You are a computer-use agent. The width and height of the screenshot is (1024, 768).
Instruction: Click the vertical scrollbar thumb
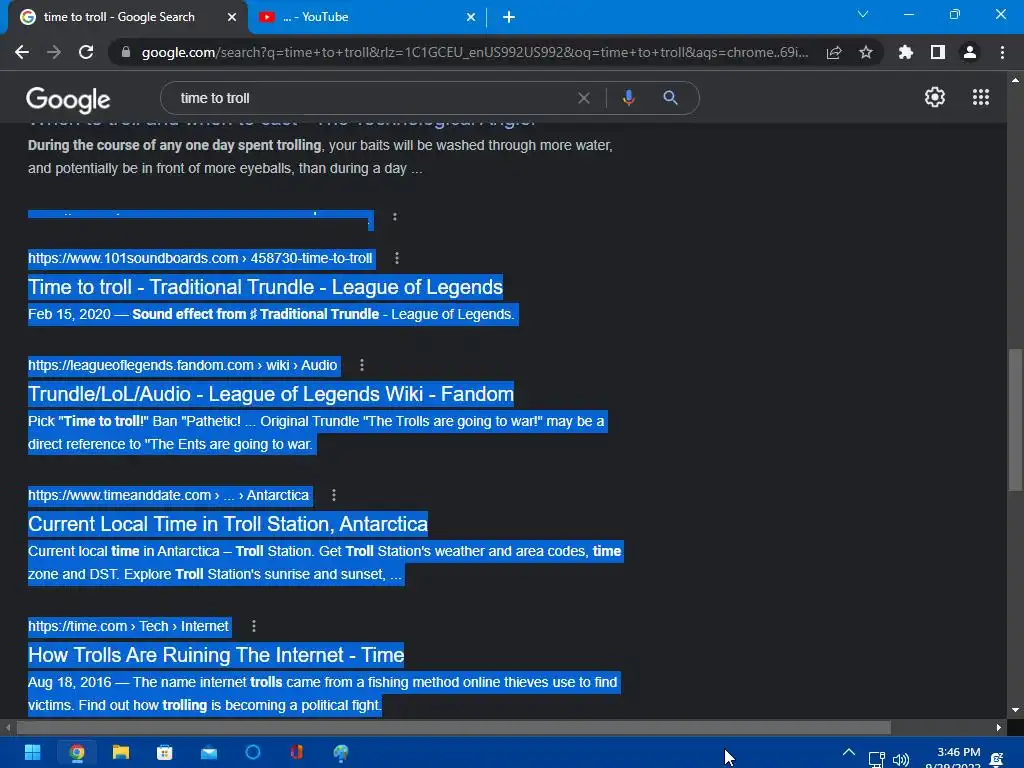[1015, 420]
